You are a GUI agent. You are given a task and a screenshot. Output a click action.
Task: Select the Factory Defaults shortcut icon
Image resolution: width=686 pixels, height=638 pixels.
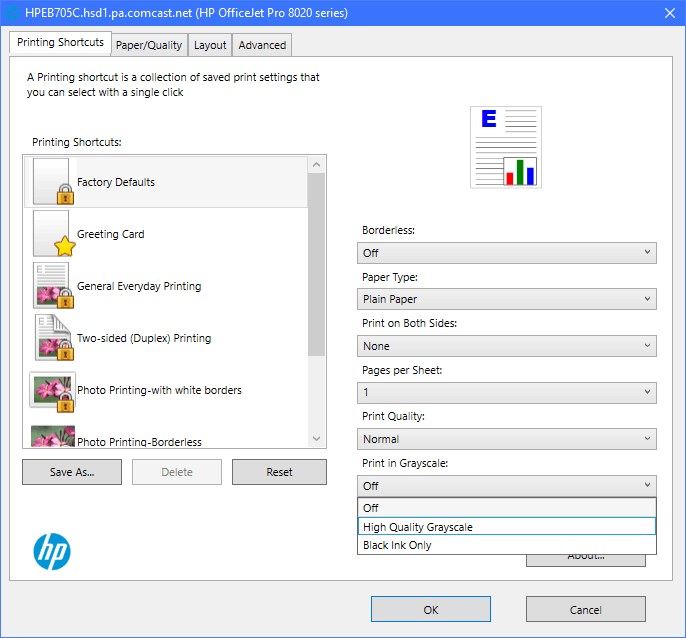point(53,182)
